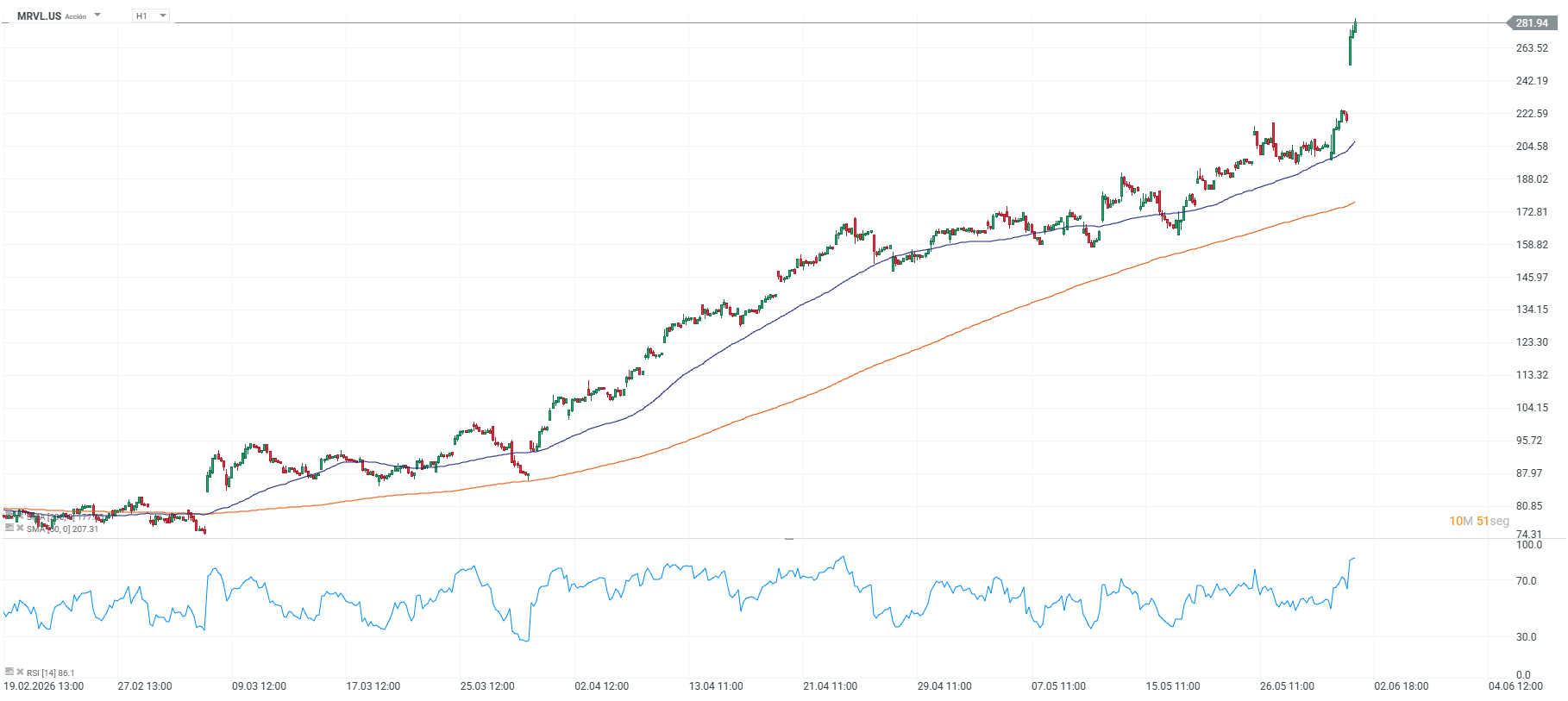
Task: Click the MRVL.US symbol name
Action: coord(39,16)
